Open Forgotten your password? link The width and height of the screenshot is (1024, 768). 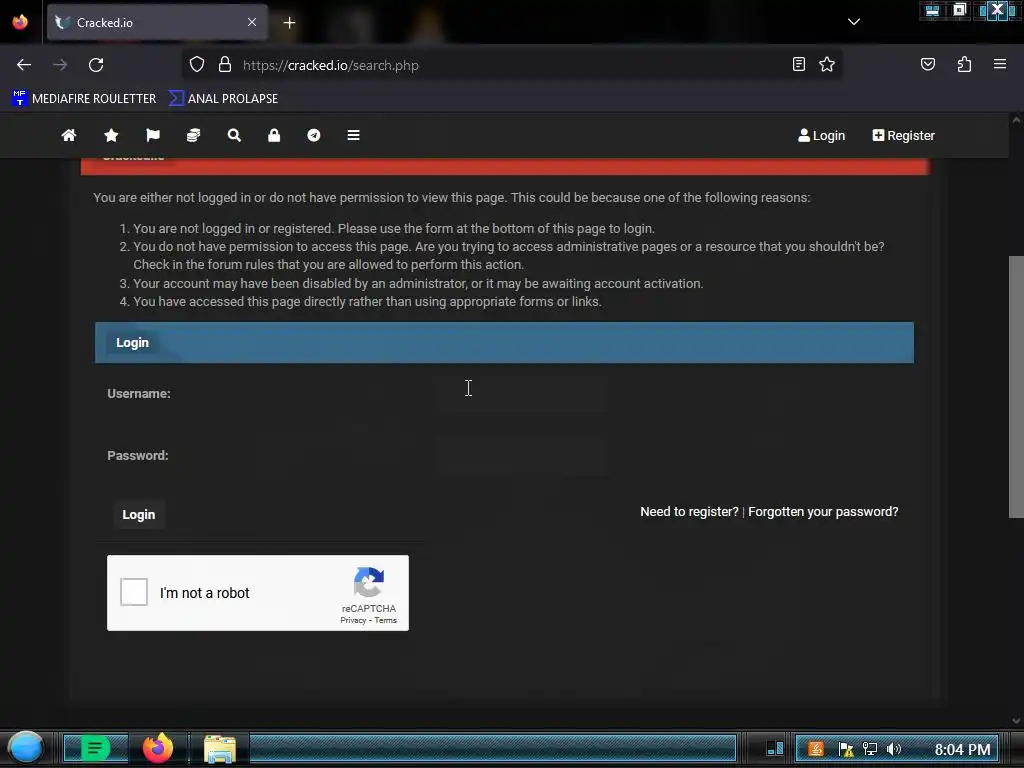click(823, 512)
